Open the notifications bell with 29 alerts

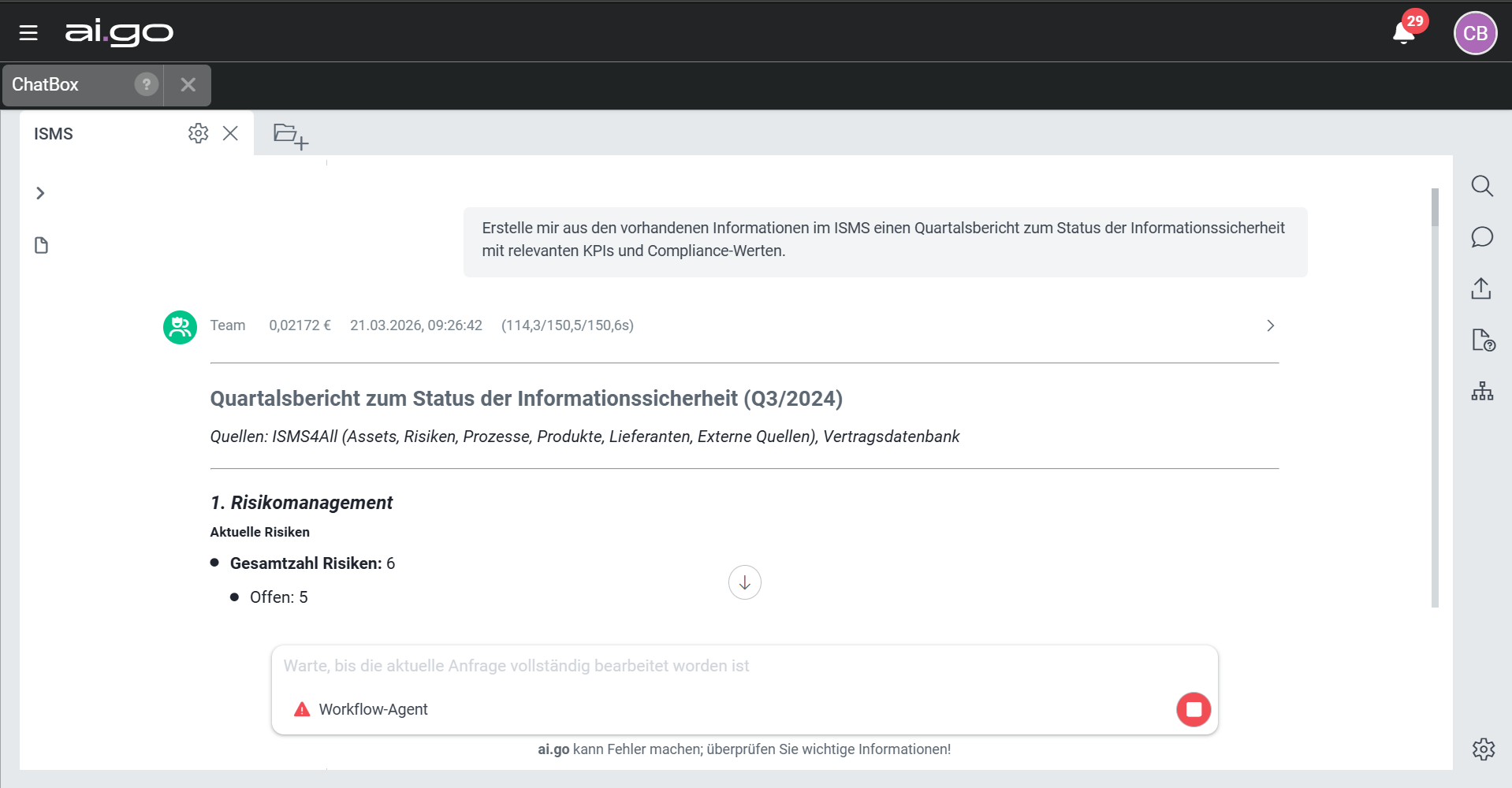point(1404,33)
